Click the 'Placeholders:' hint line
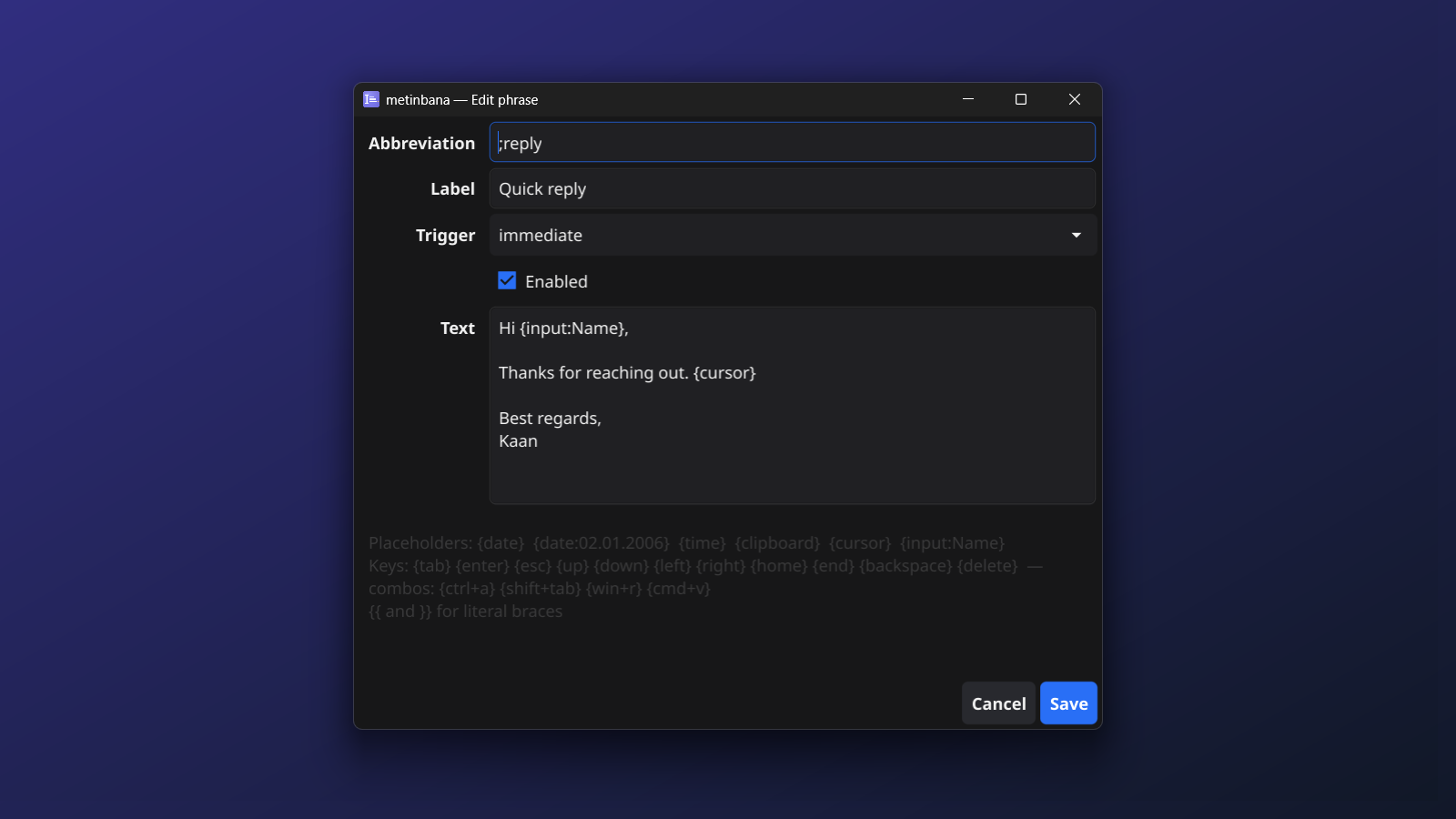The width and height of the screenshot is (1456, 819). pyautogui.click(x=686, y=543)
